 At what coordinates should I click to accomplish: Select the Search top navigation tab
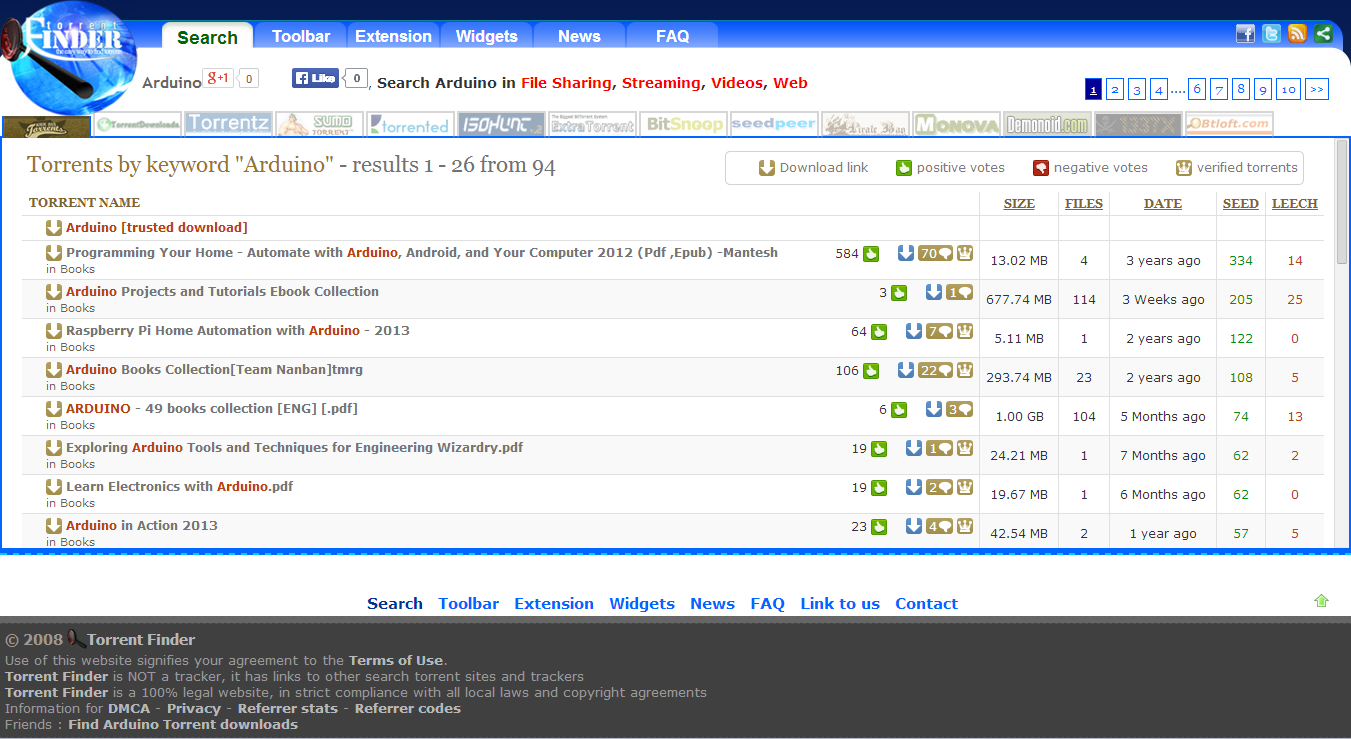207,37
